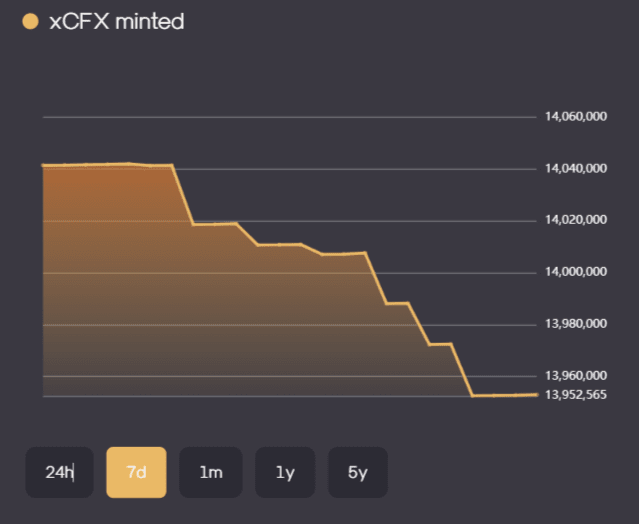The height and width of the screenshot is (524, 639).
Task: Click the leftmost start point of the line
Action: [x=43, y=164]
